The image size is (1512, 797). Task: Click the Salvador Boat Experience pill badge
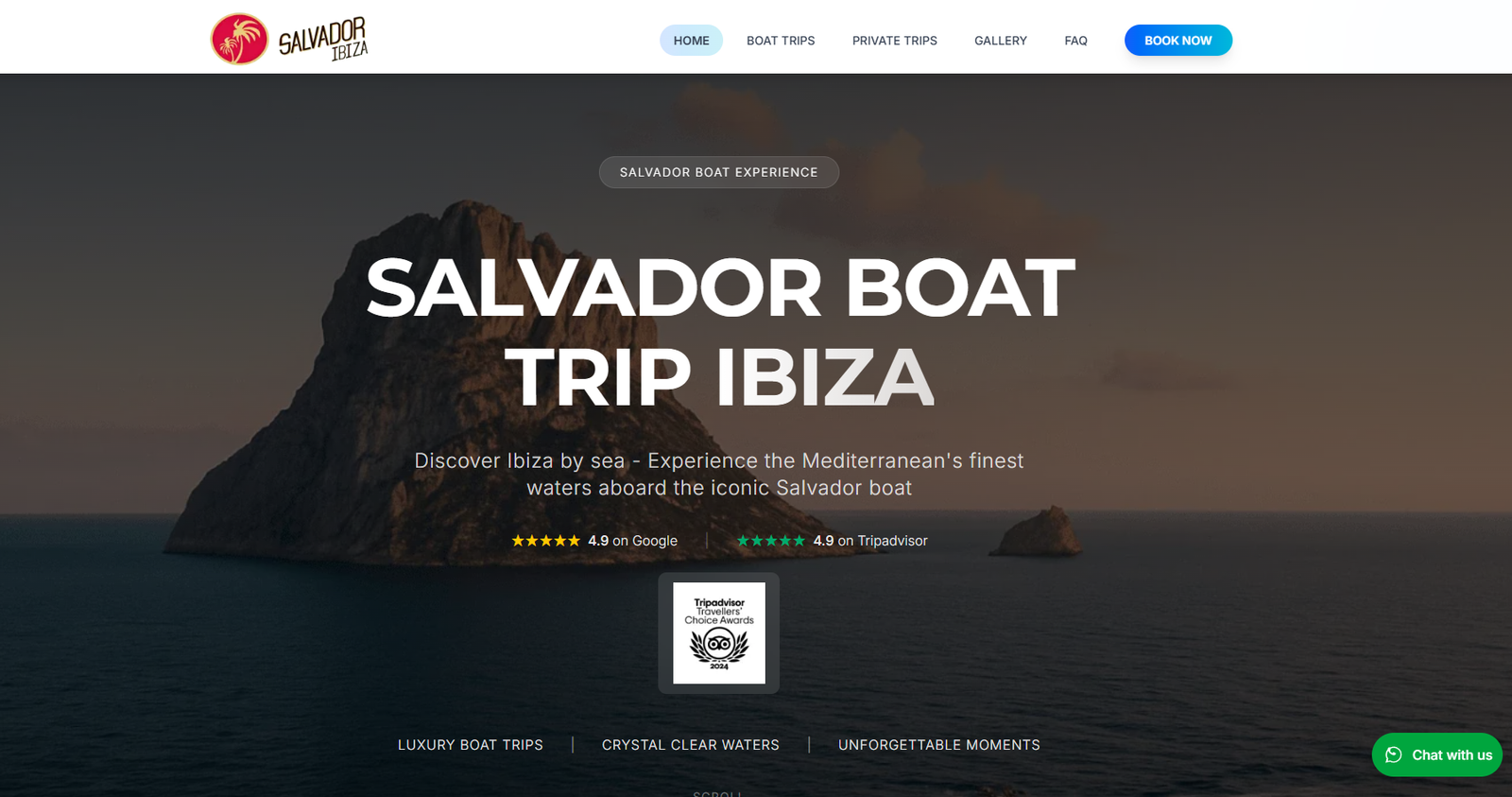tap(719, 172)
